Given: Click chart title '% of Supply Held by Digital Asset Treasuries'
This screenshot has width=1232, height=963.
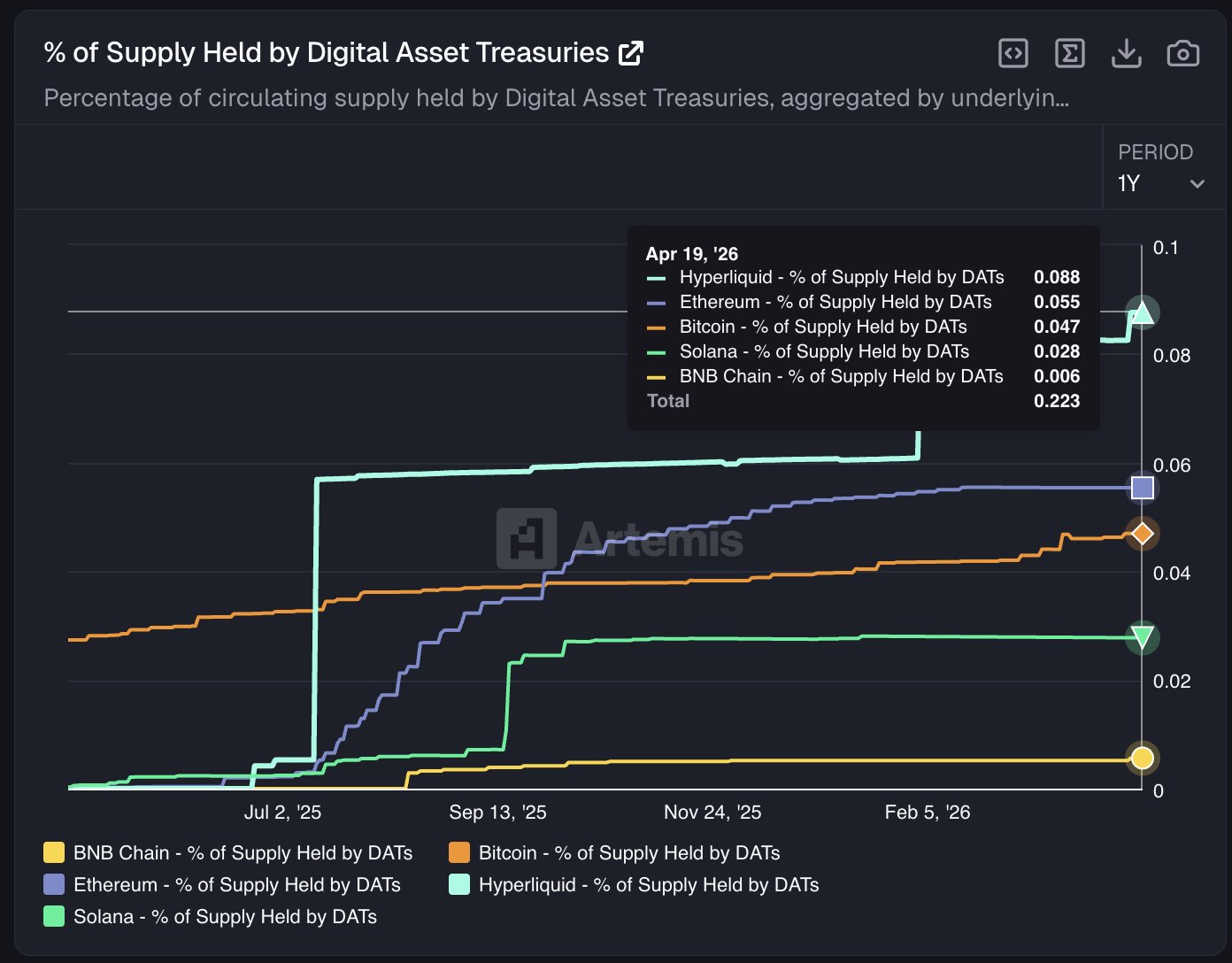Looking at the screenshot, I should (x=326, y=53).
